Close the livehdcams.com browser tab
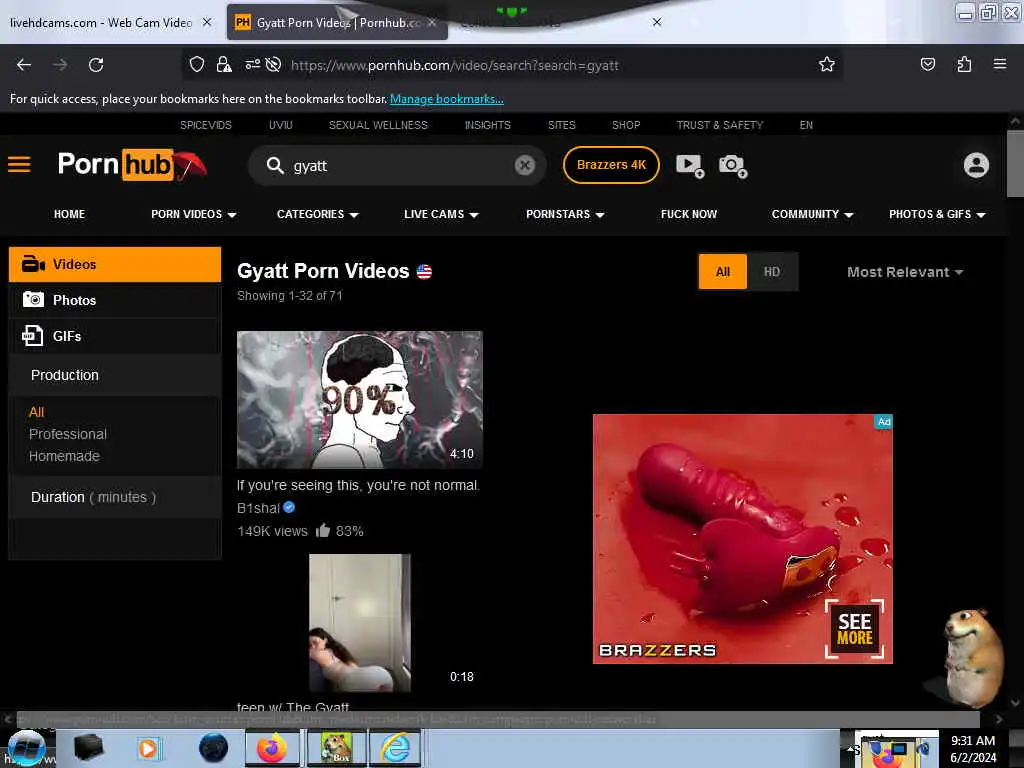The height and width of the screenshot is (768, 1024). (x=207, y=22)
